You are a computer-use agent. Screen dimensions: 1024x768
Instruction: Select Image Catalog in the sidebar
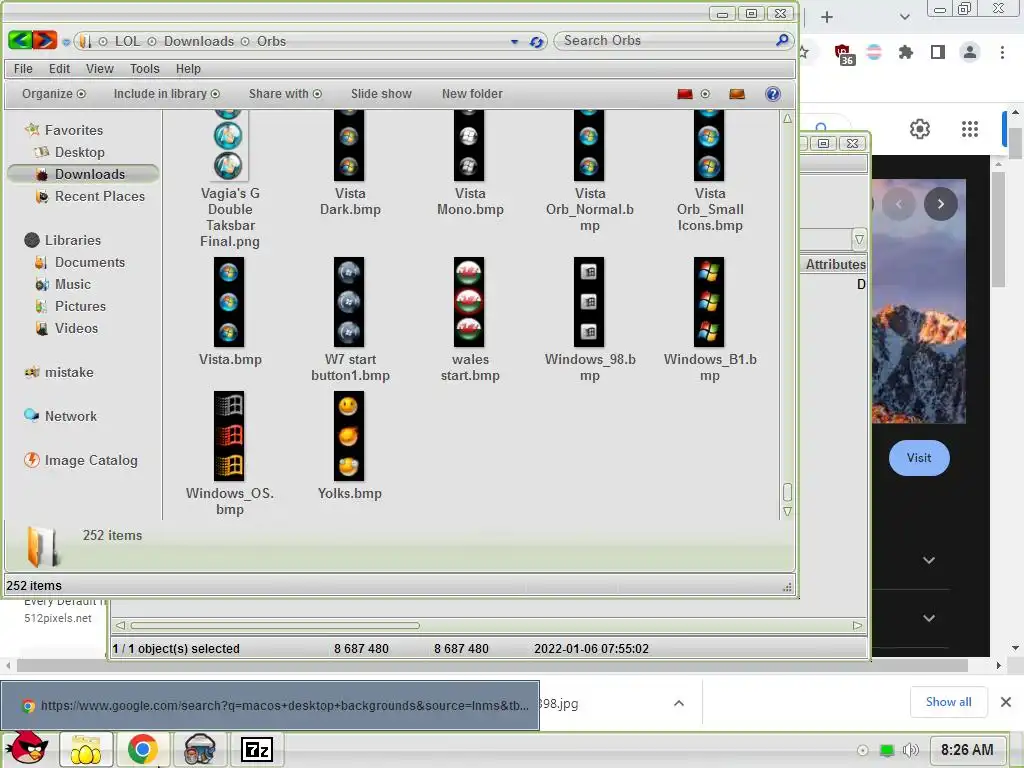pos(91,460)
